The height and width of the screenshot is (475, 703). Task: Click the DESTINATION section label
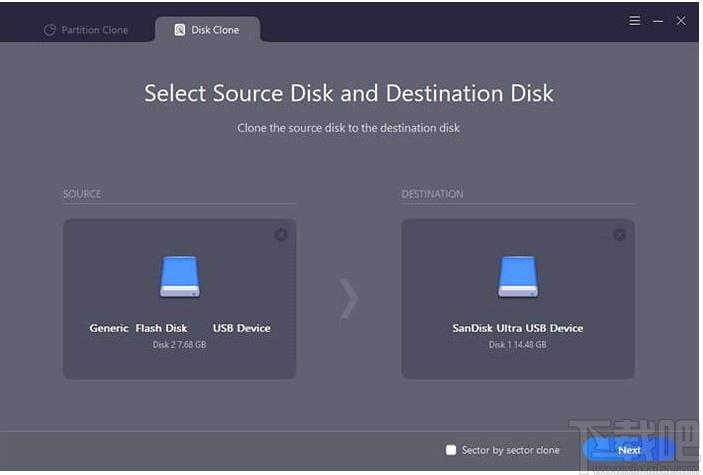(432, 194)
